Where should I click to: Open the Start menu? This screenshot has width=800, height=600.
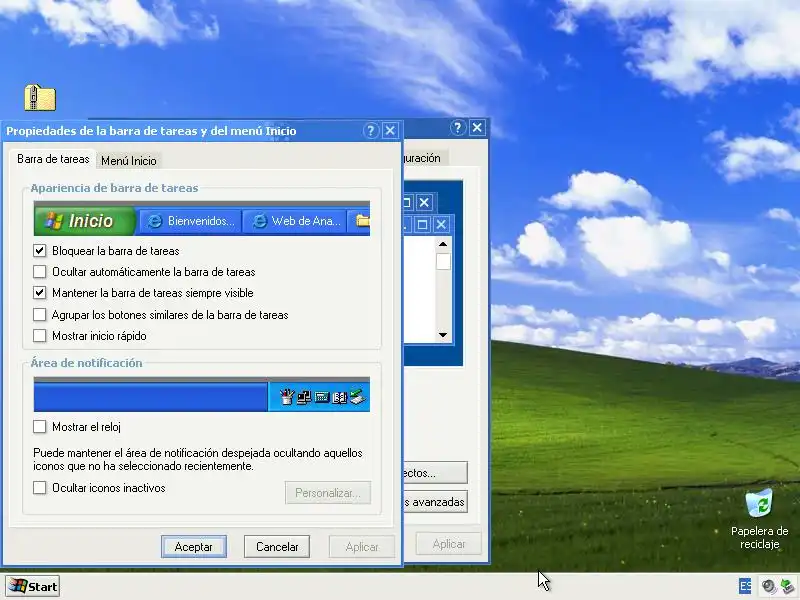[x=33, y=586]
